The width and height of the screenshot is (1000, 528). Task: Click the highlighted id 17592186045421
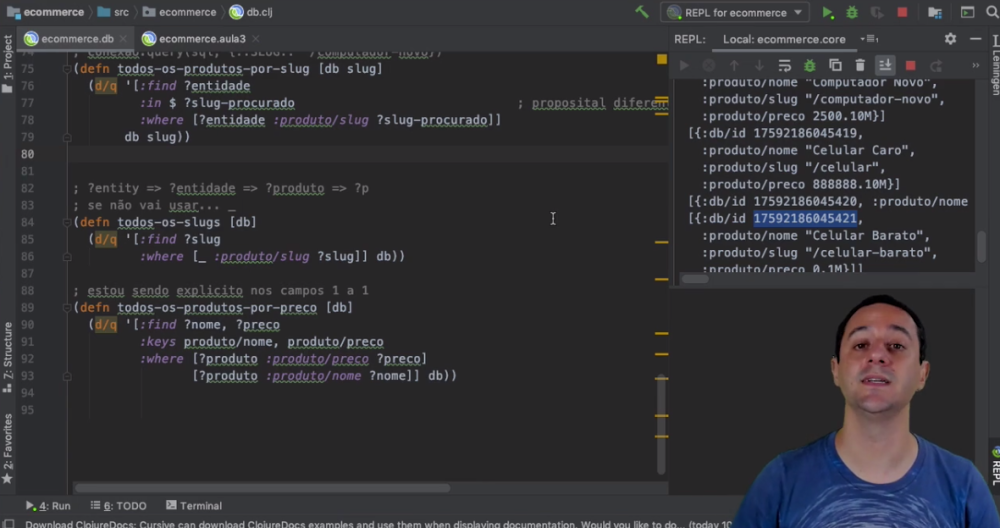coord(805,219)
